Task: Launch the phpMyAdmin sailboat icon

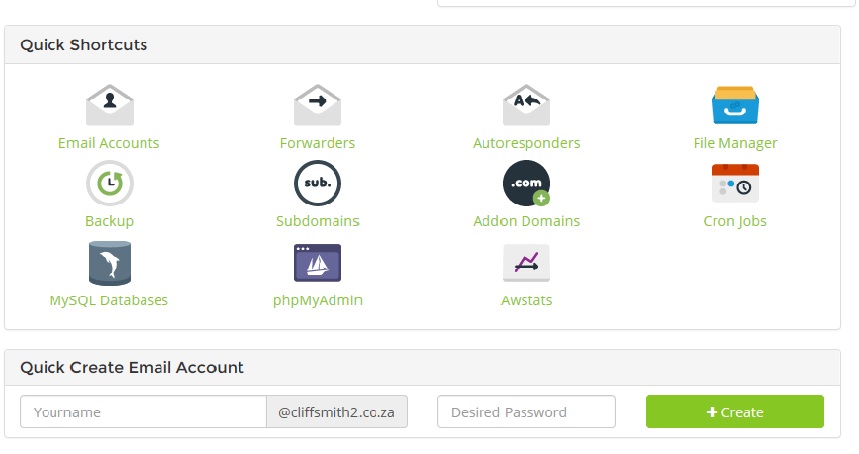Action: [317, 263]
